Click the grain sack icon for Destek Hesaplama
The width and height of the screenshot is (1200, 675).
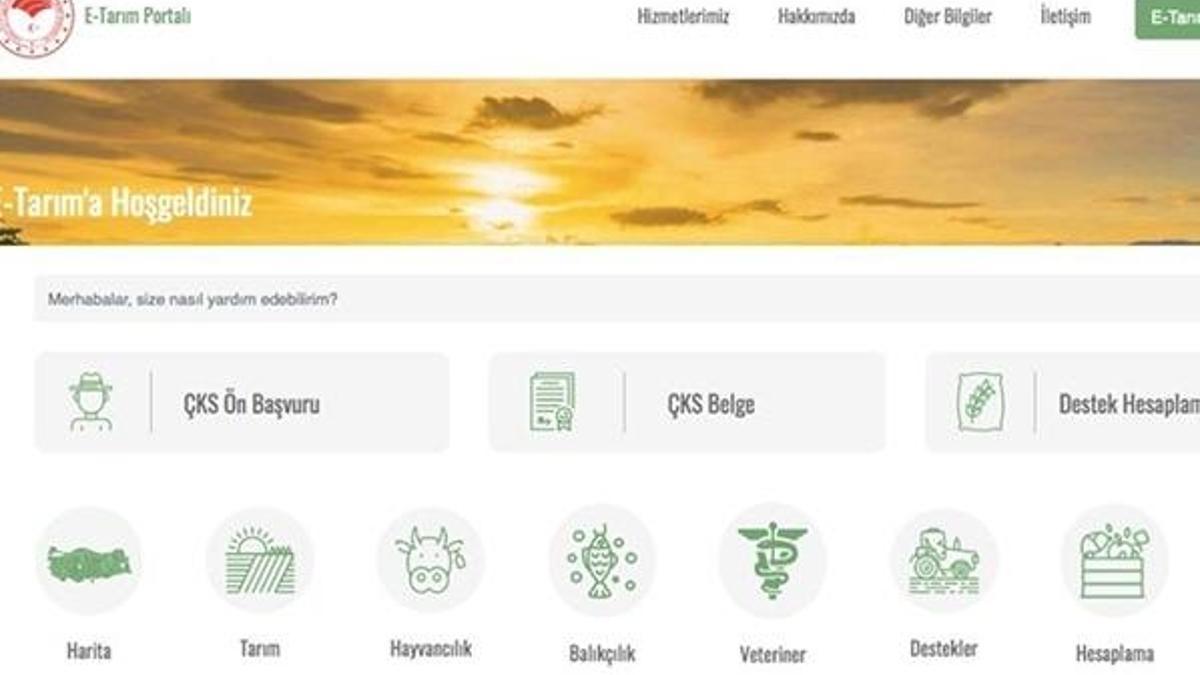pyautogui.click(x=979, y=401)
